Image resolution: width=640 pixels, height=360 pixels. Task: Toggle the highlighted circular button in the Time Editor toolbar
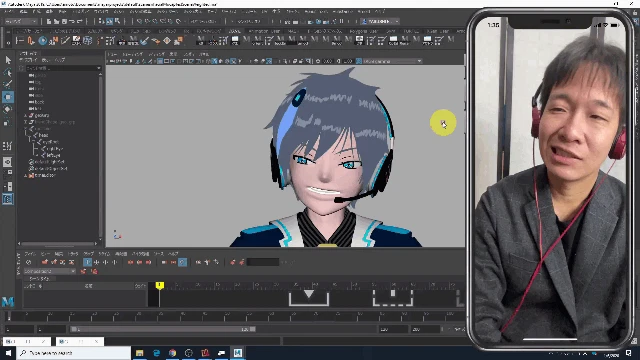[x=182, y=262]
